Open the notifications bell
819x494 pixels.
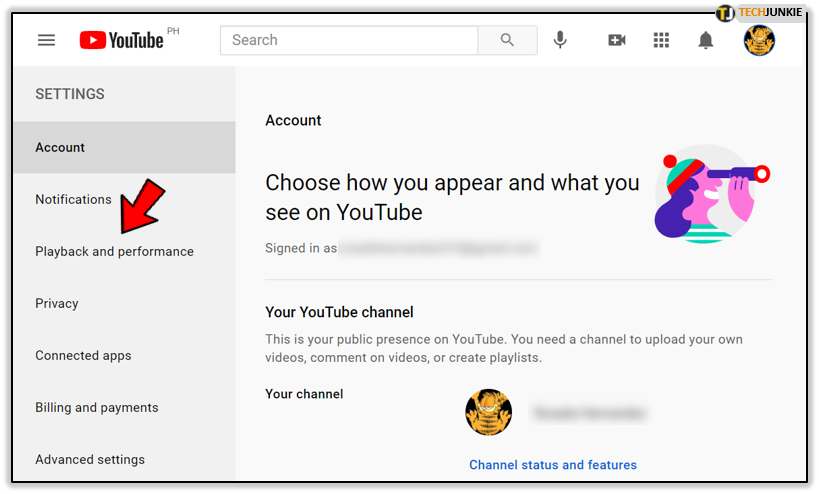click(x=706, y=40)
